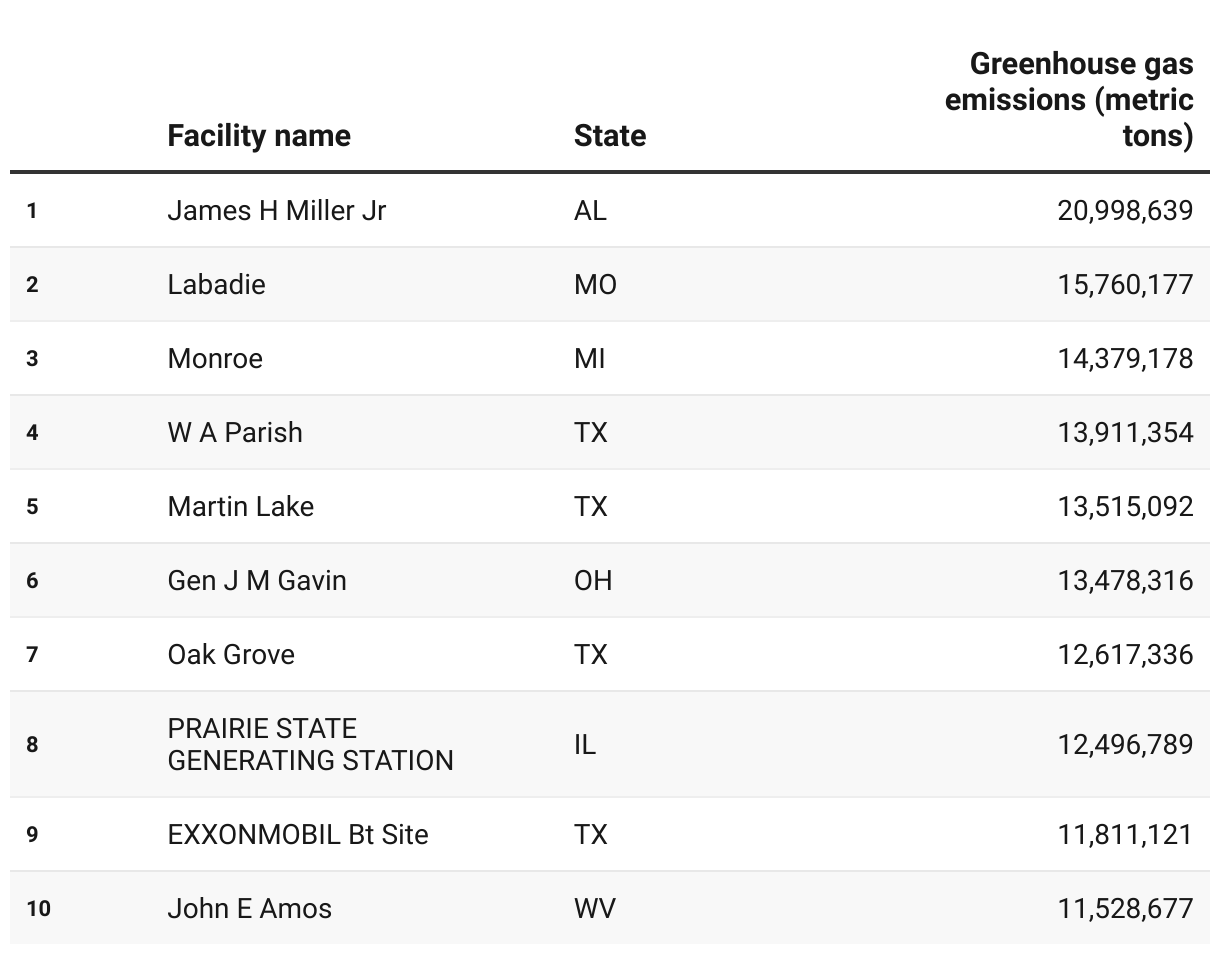The image size is (1220, 954).
Task: Select the W A Parish row name
Action: pyautogui.click(x=235, y=433)
